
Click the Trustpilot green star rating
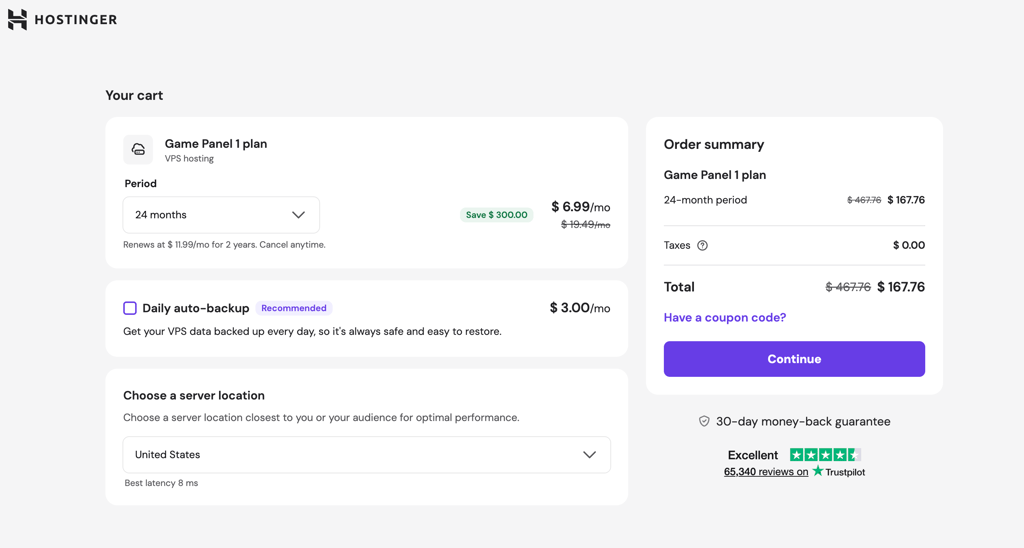point(825,455)
